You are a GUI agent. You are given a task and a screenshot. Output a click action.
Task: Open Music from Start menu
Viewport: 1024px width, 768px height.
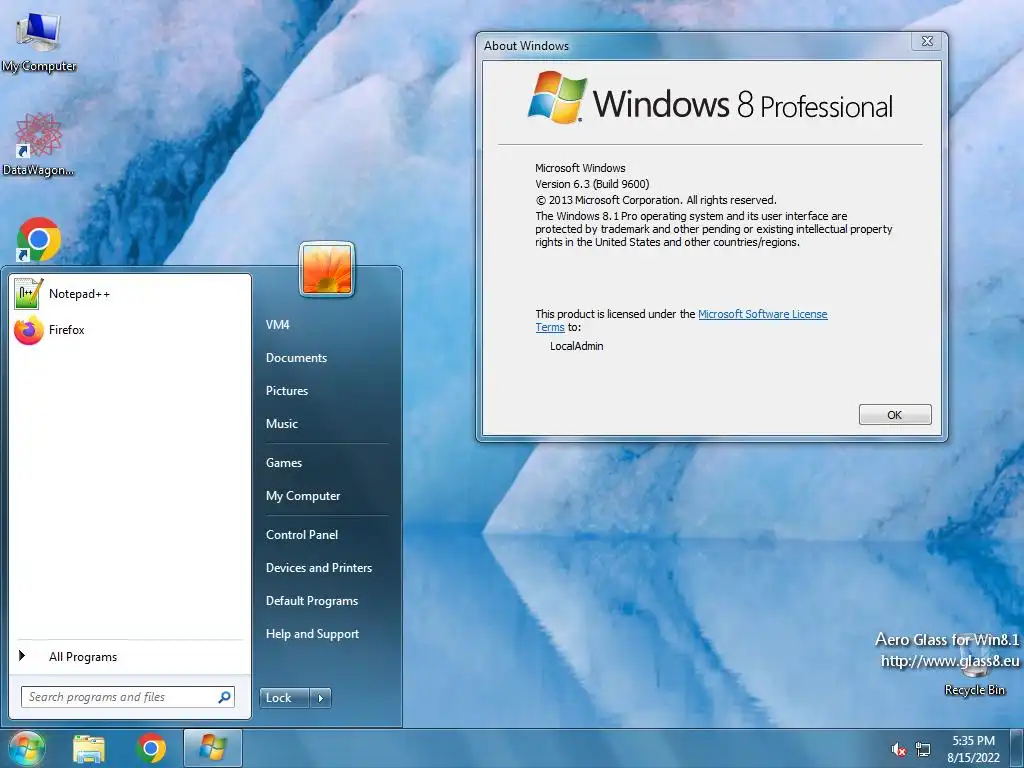281,423
